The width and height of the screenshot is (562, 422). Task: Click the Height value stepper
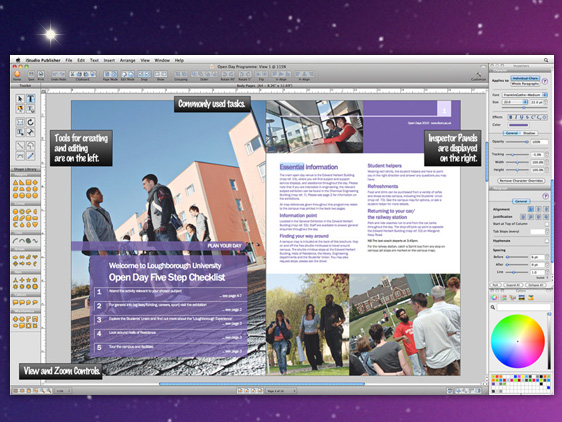point(547,170)
